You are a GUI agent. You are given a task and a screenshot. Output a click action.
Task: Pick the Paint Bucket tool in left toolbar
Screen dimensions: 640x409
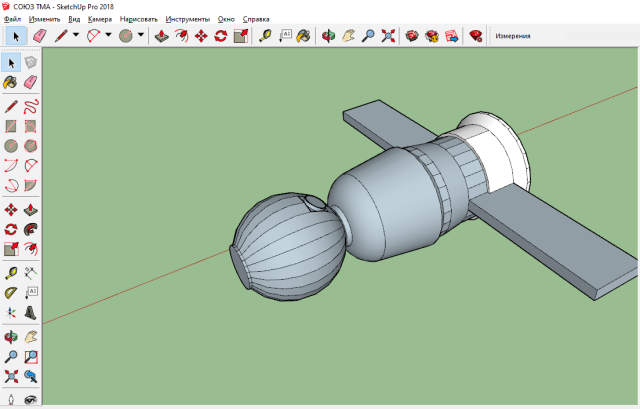(11, 83)
